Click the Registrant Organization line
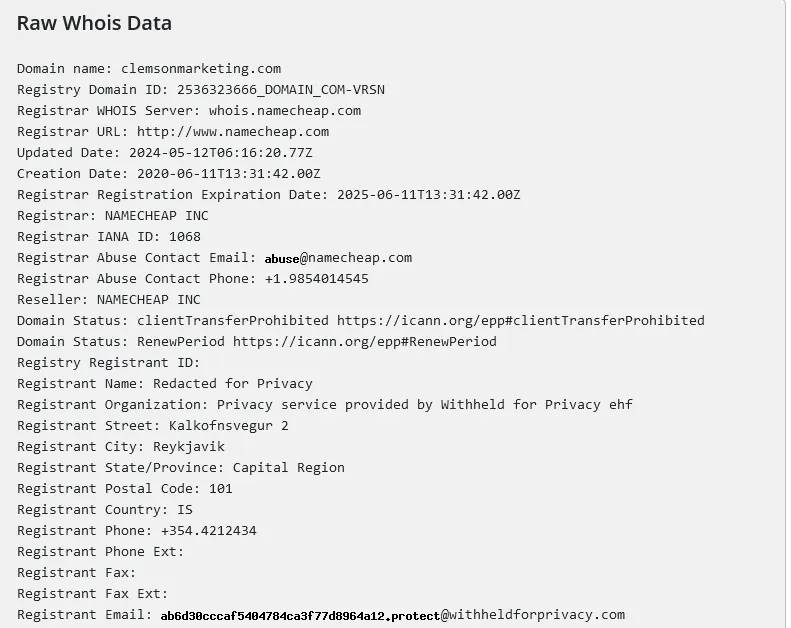This screenshot has height=628, width=791. tap(324, 404)
